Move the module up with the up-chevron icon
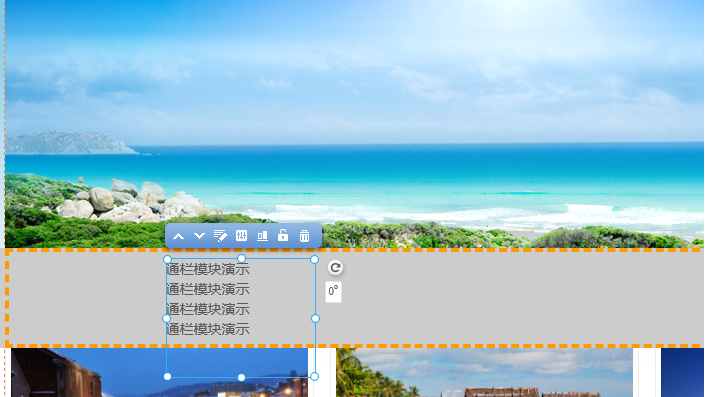The width and height of the screenshot is (705, 397). click(178, 236)
